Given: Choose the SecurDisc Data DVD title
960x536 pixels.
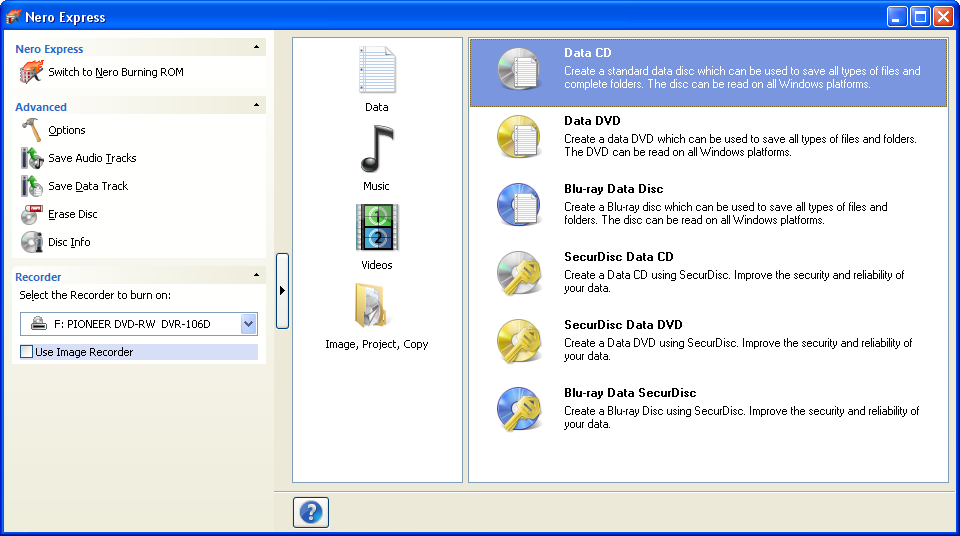Looking at the screenshot, I should pos(623,325).
